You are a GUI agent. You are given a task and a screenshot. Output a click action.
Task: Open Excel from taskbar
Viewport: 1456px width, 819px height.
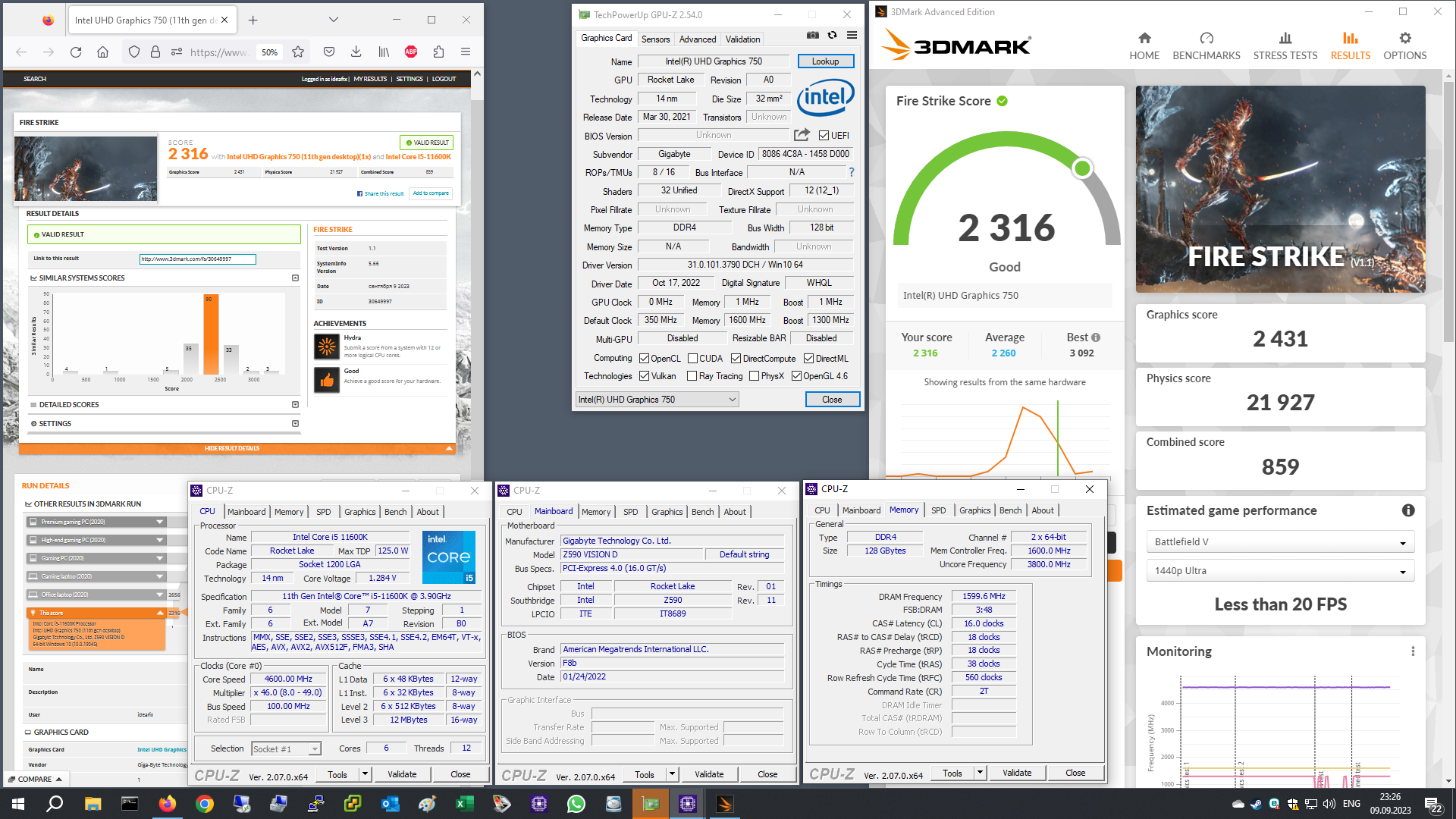click(x=465, y=804)
